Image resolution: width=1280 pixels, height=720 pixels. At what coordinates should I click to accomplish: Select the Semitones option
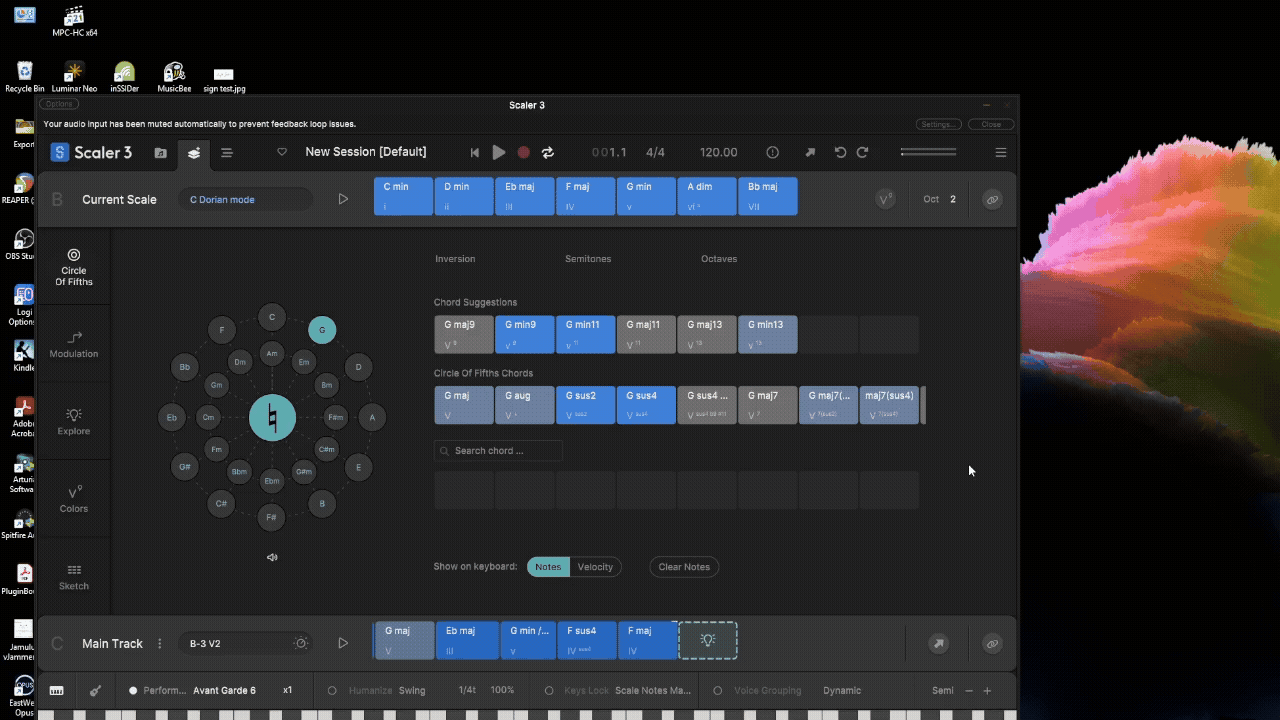click(x=588, y=259)
